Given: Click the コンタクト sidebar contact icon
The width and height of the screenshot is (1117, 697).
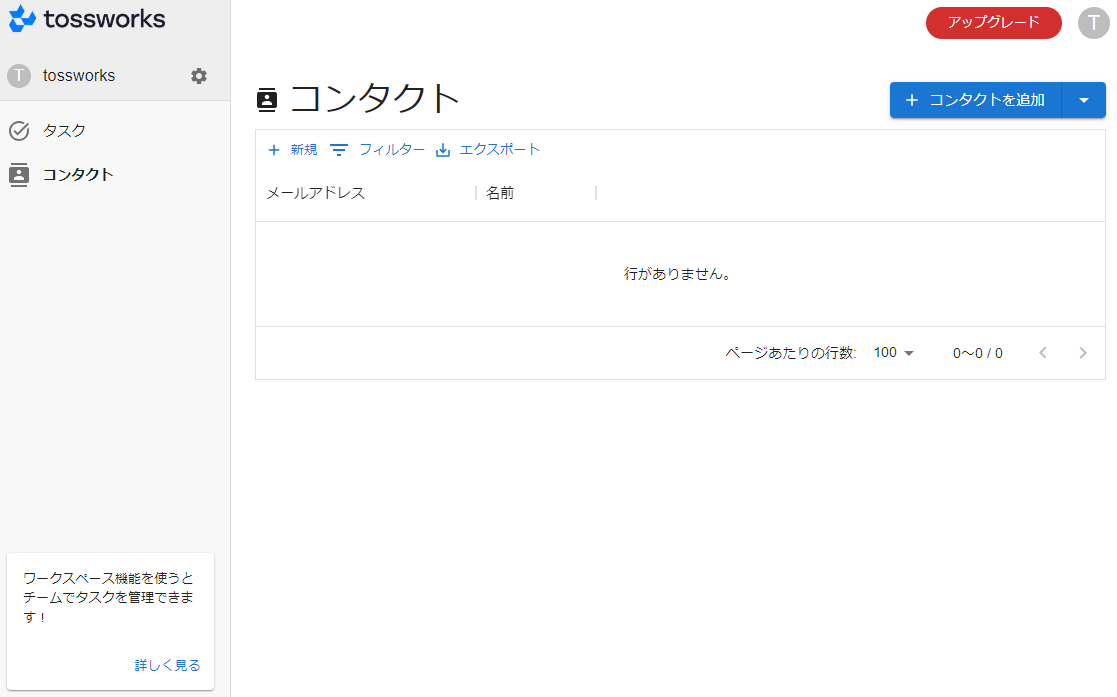Looking at the screenshot, I should (19, 174).
